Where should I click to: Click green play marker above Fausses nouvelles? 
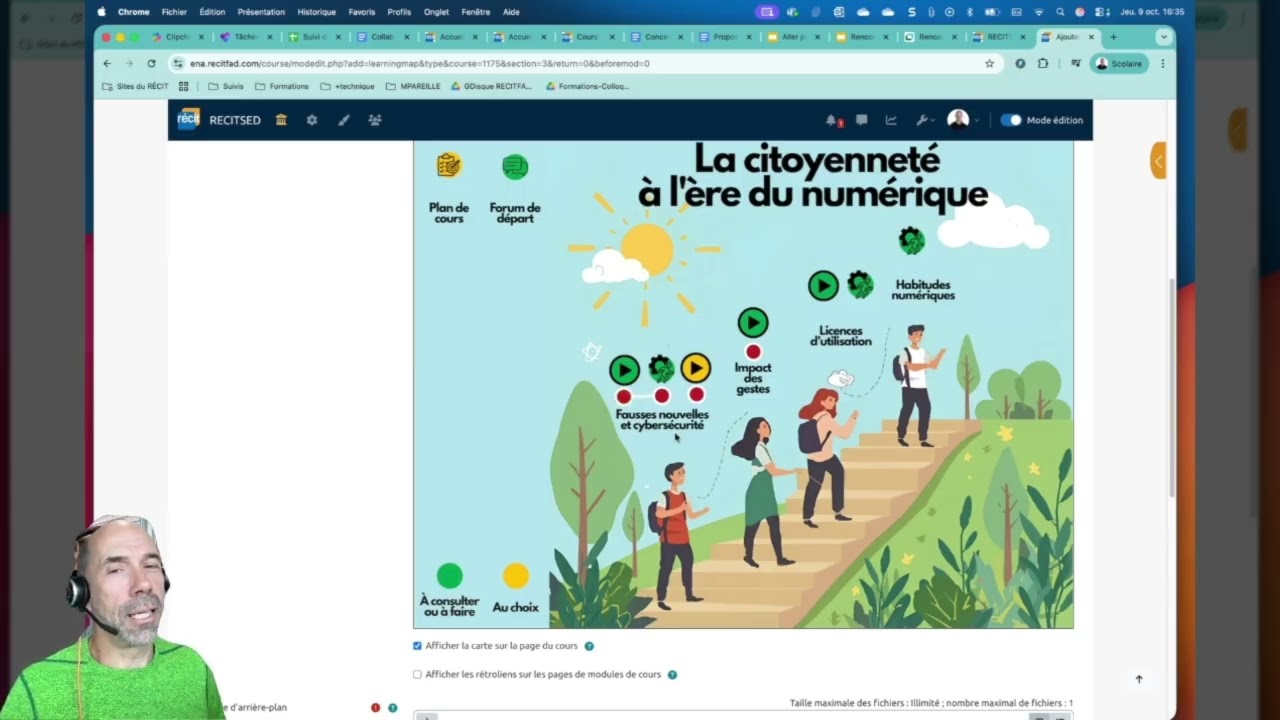624,370
